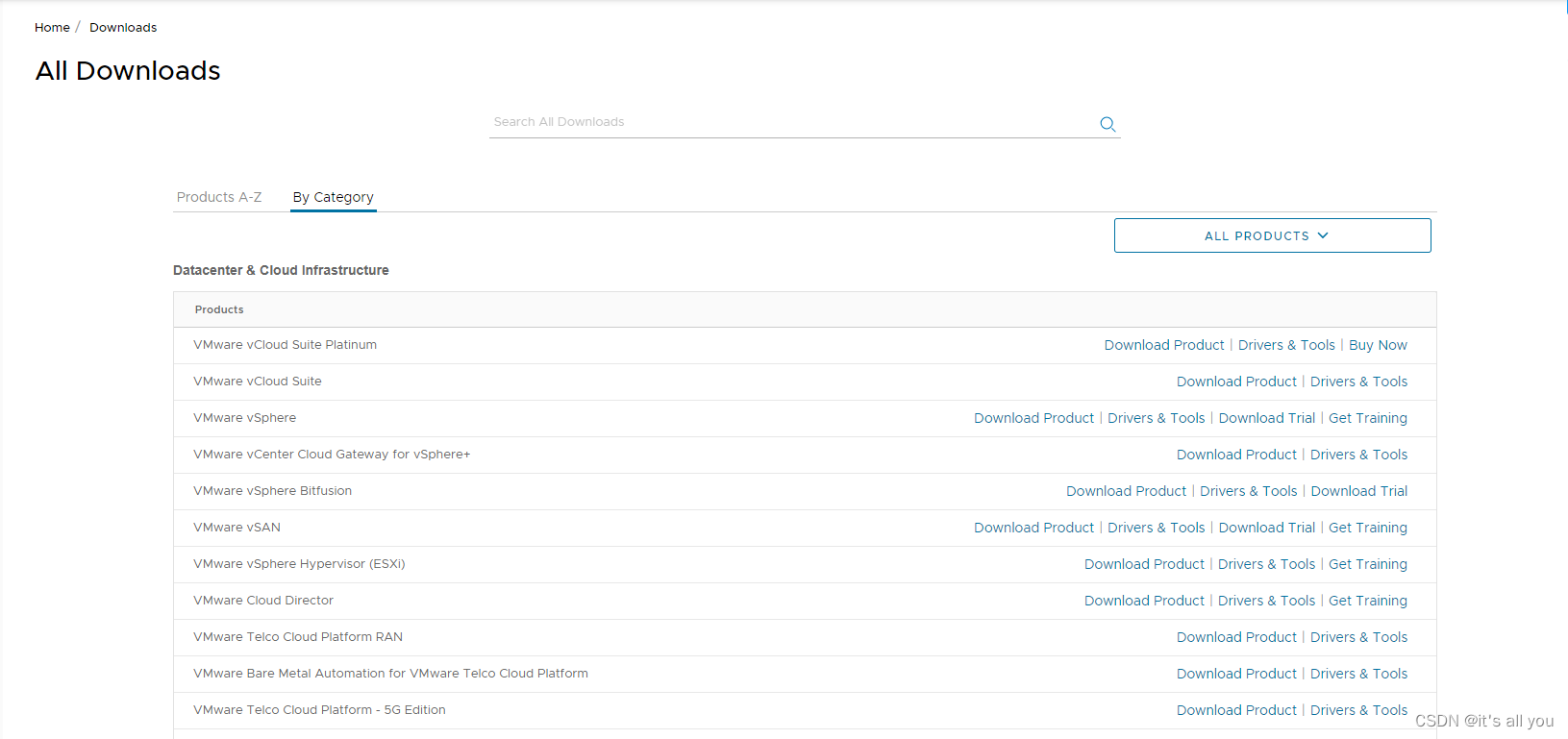The image size is (1568, 739).
Task: Download Product for VMware vCloud Suite Platinum
Action: 1164,345
